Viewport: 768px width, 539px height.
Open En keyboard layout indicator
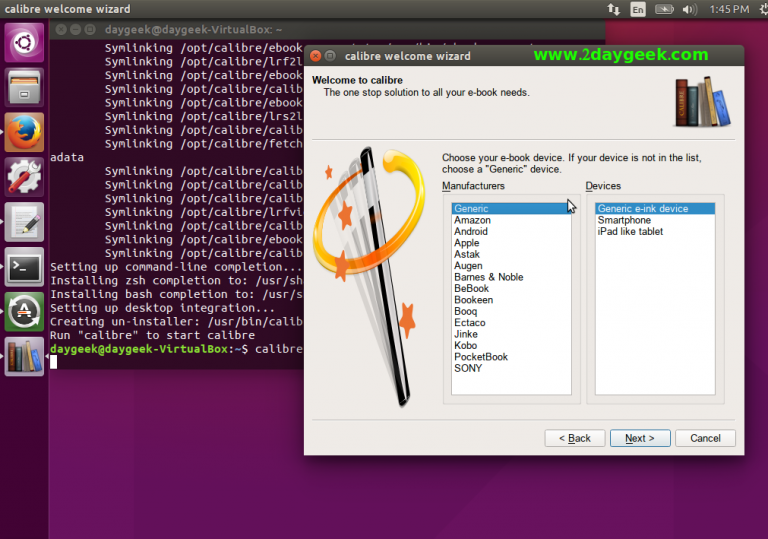click(638, 9)
